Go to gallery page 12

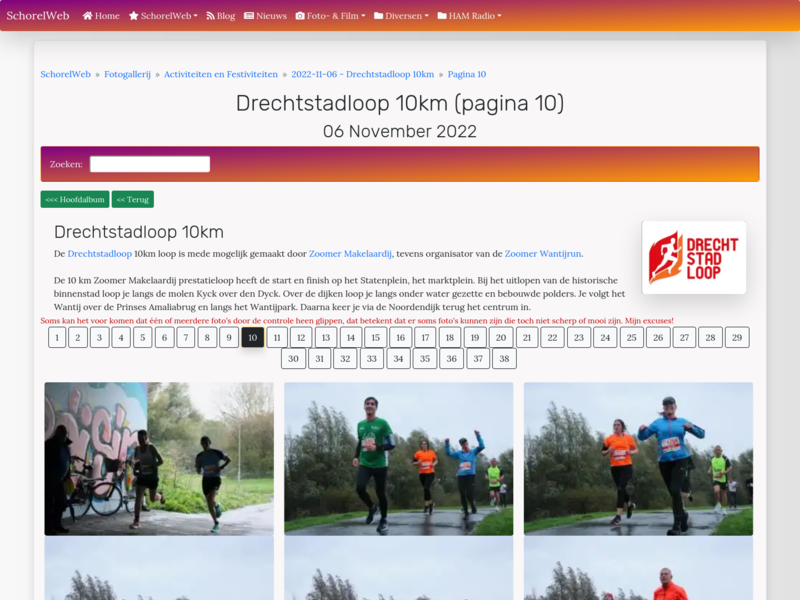point(301,337)
